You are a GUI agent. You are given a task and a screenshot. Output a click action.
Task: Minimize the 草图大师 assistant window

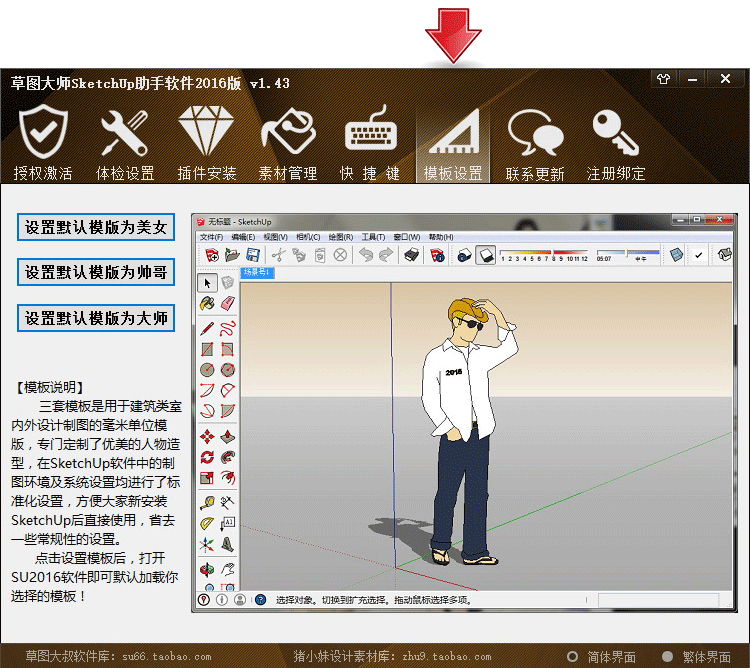pos(692,79)
